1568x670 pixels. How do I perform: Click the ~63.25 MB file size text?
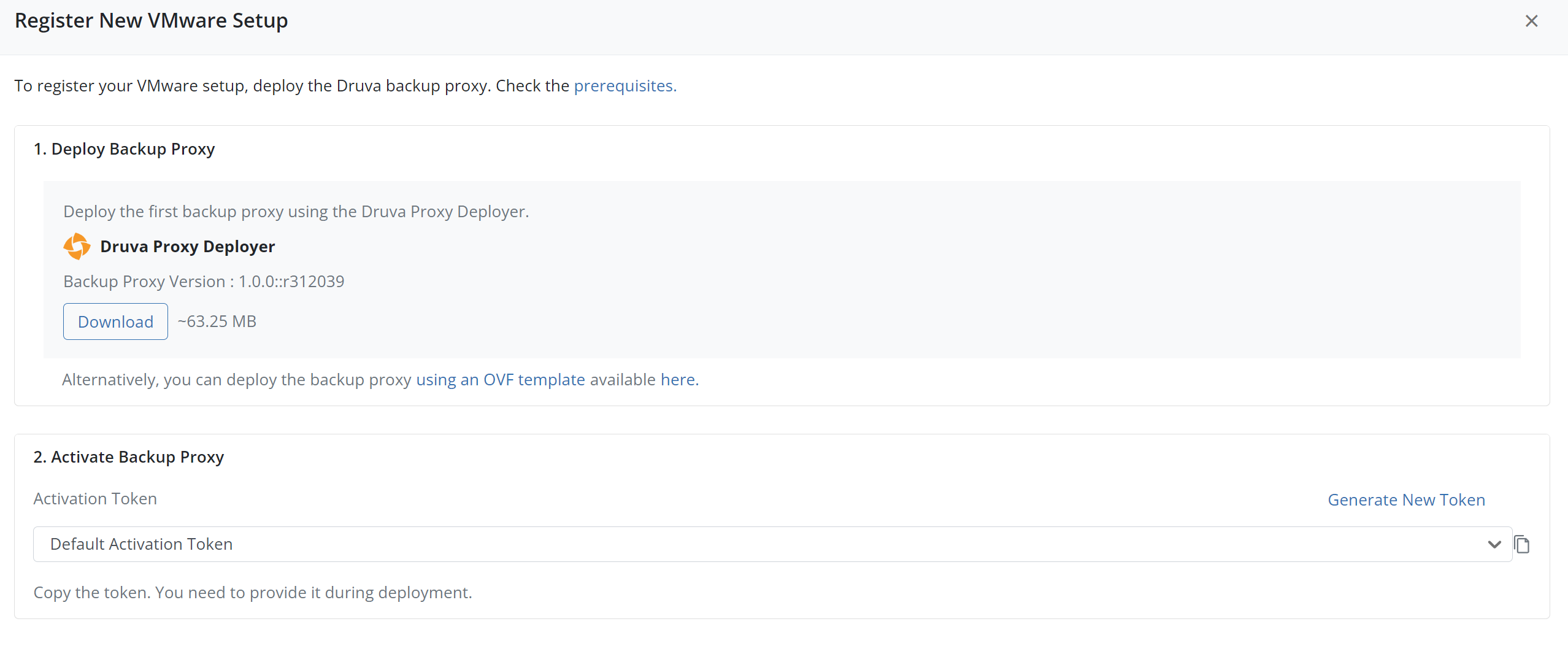tap(217, 322)
